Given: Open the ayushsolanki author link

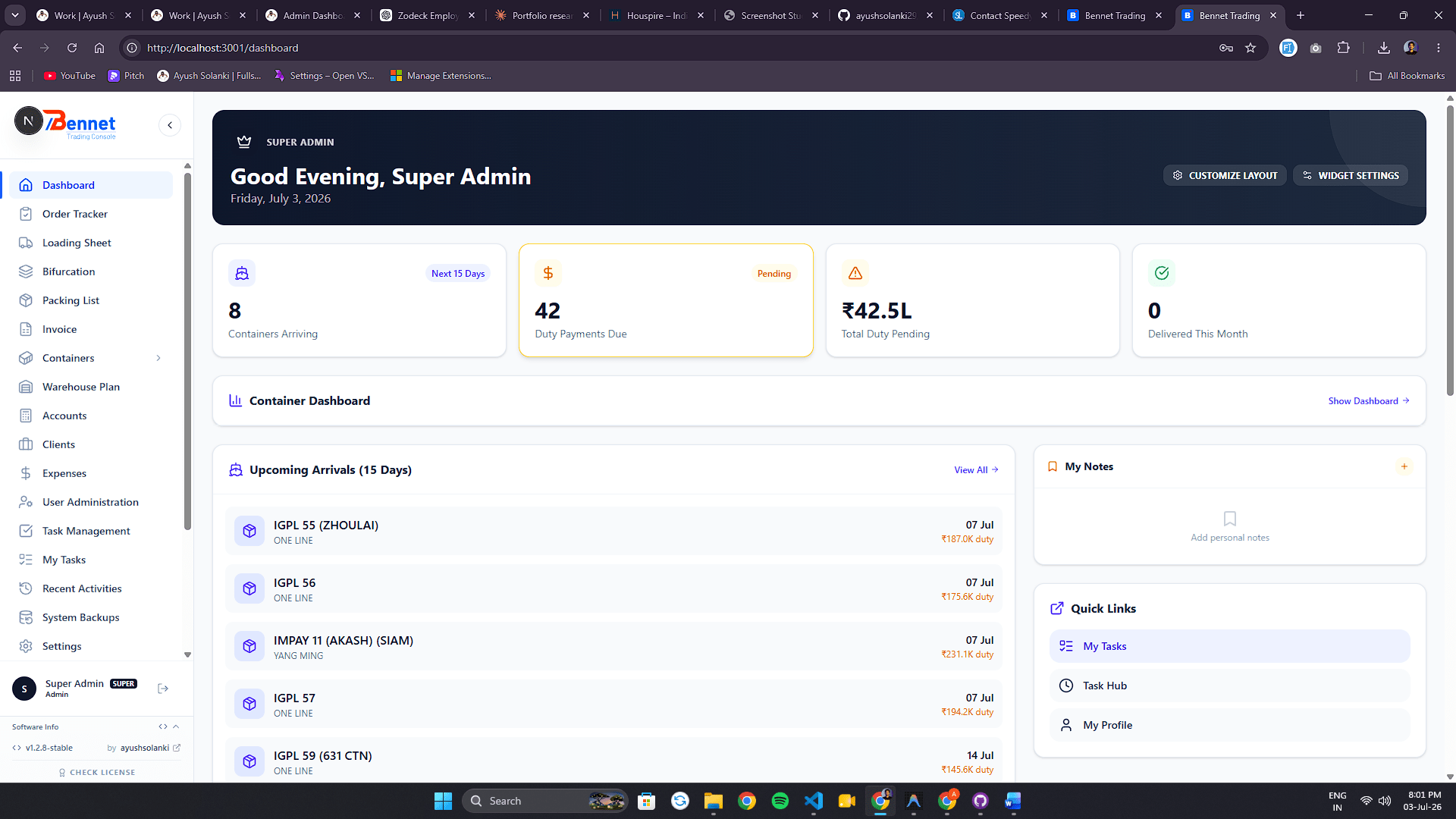Looking at the screenshot, I should point(149,748).
